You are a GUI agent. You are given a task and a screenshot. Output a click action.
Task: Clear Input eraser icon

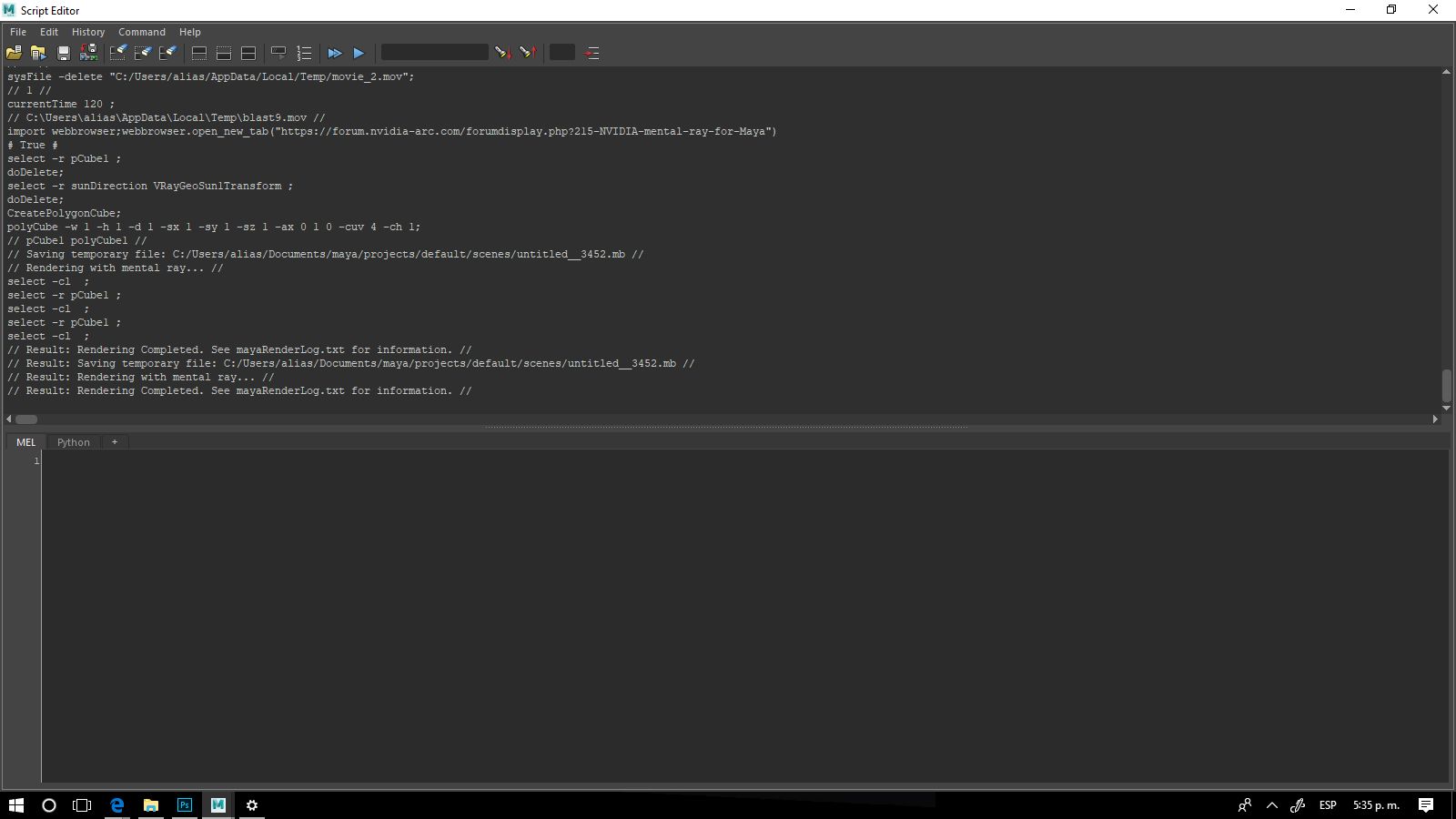[x=143, y=53]
